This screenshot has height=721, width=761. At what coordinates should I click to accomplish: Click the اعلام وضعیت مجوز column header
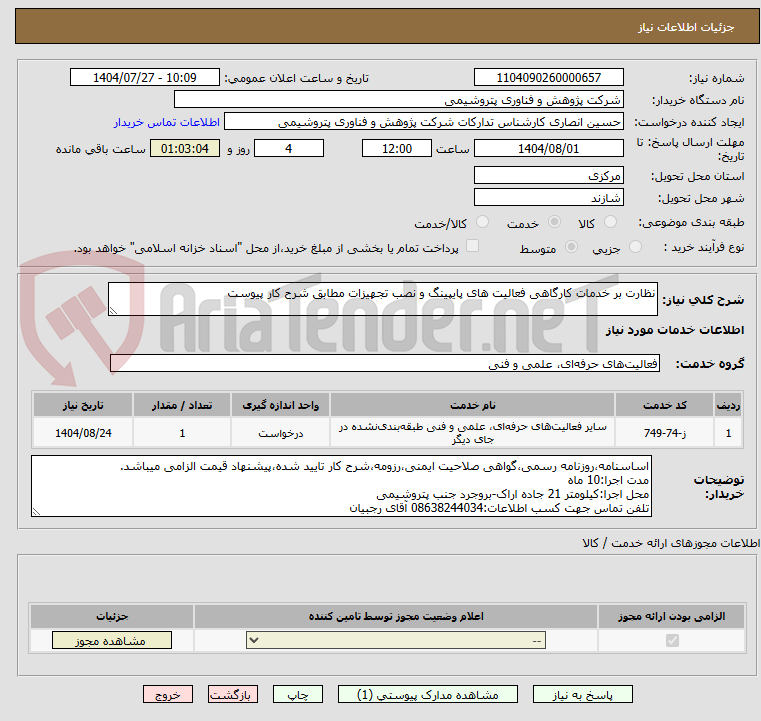396,616
